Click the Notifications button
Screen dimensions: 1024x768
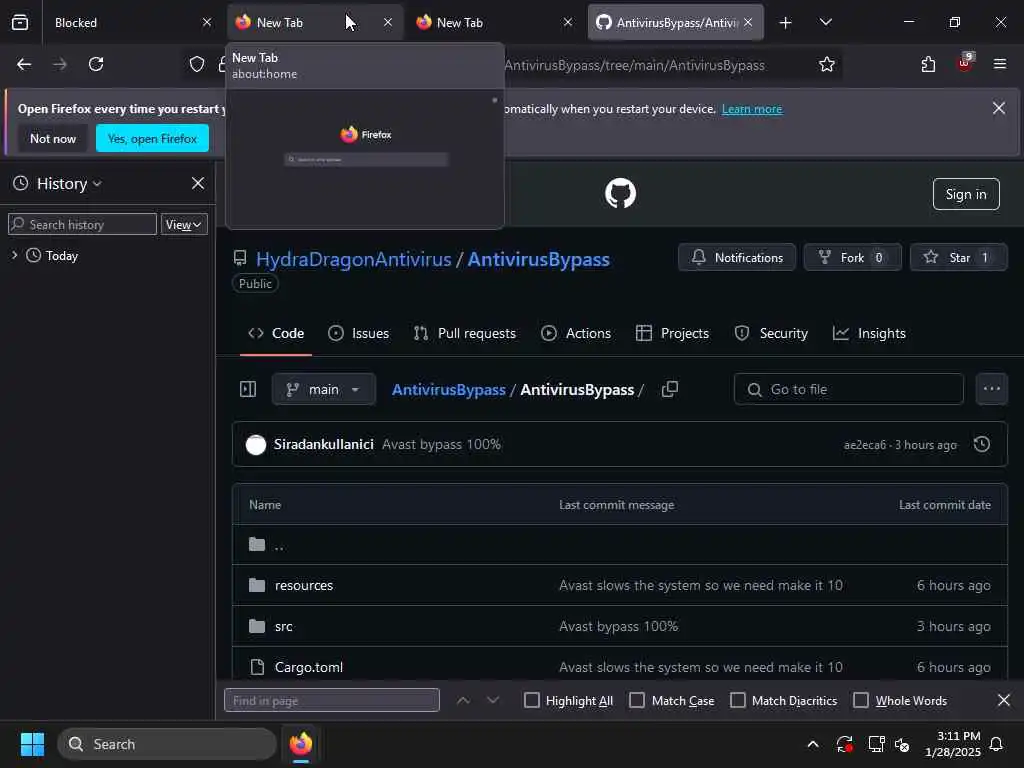737,257
